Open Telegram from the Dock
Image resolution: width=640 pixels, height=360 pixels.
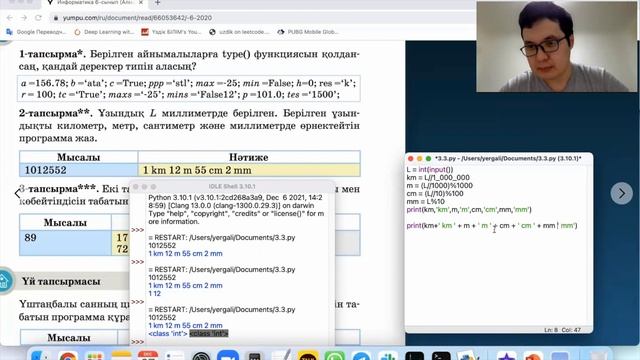point(361,356)
